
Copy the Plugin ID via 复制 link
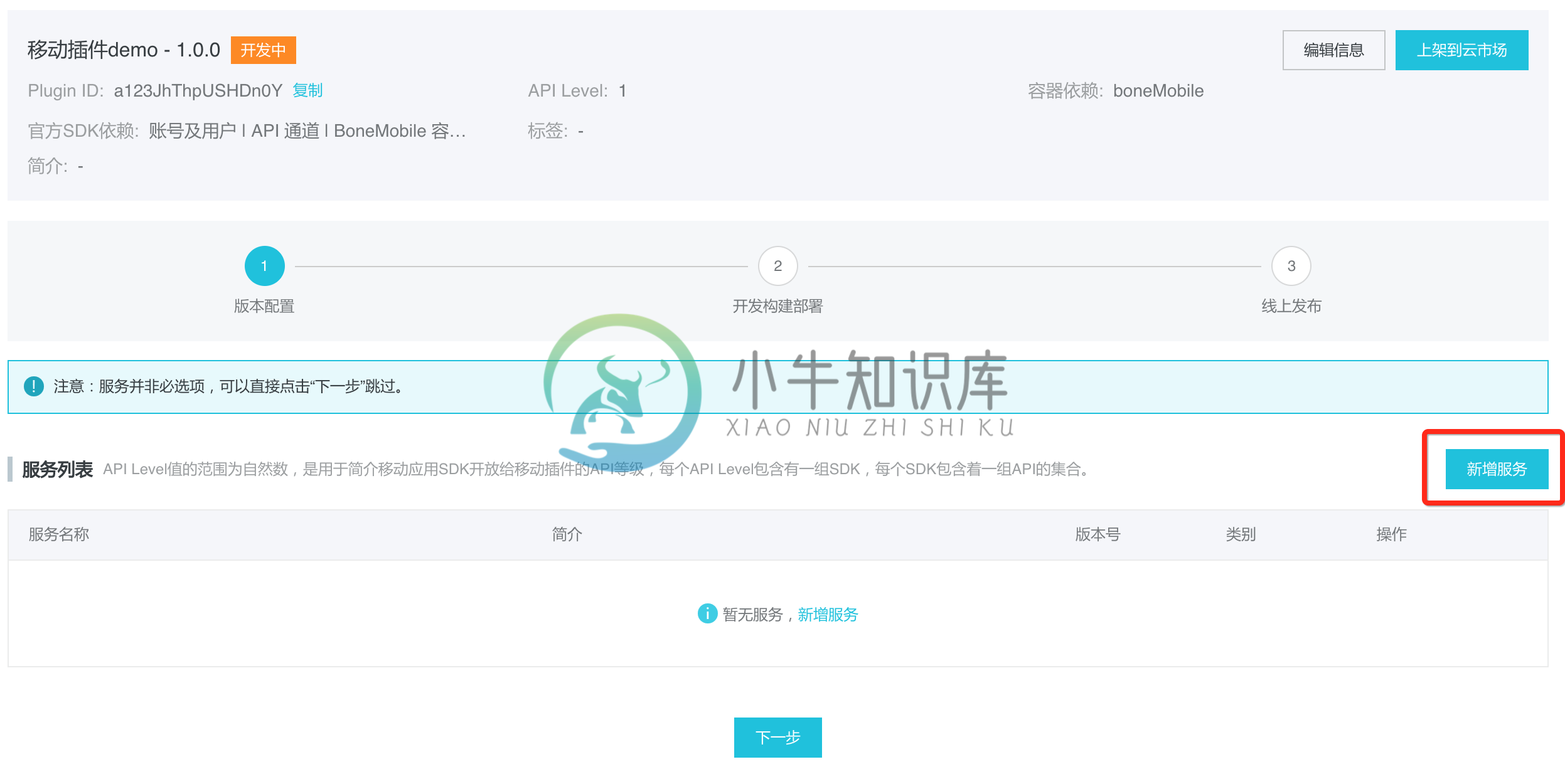click(307, 91)
